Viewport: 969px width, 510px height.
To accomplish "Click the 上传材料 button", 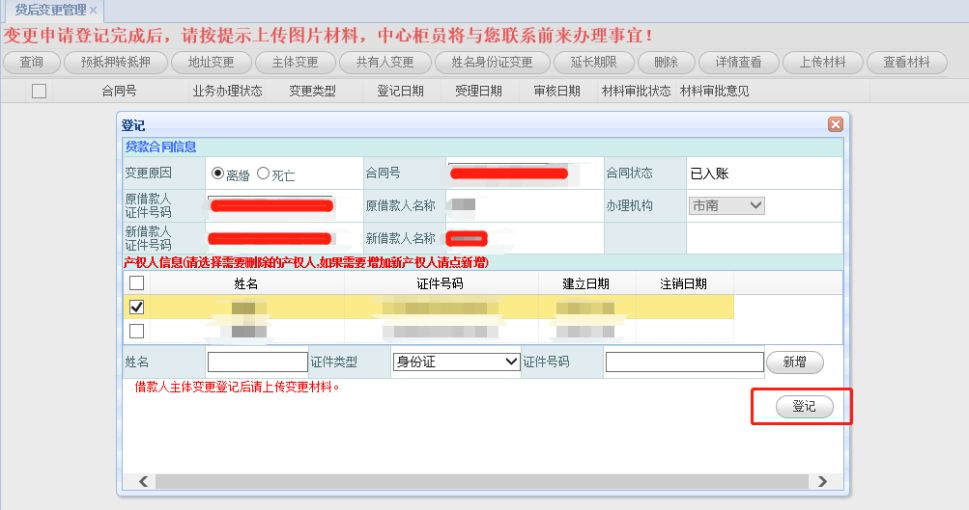I will click(823, 62).
